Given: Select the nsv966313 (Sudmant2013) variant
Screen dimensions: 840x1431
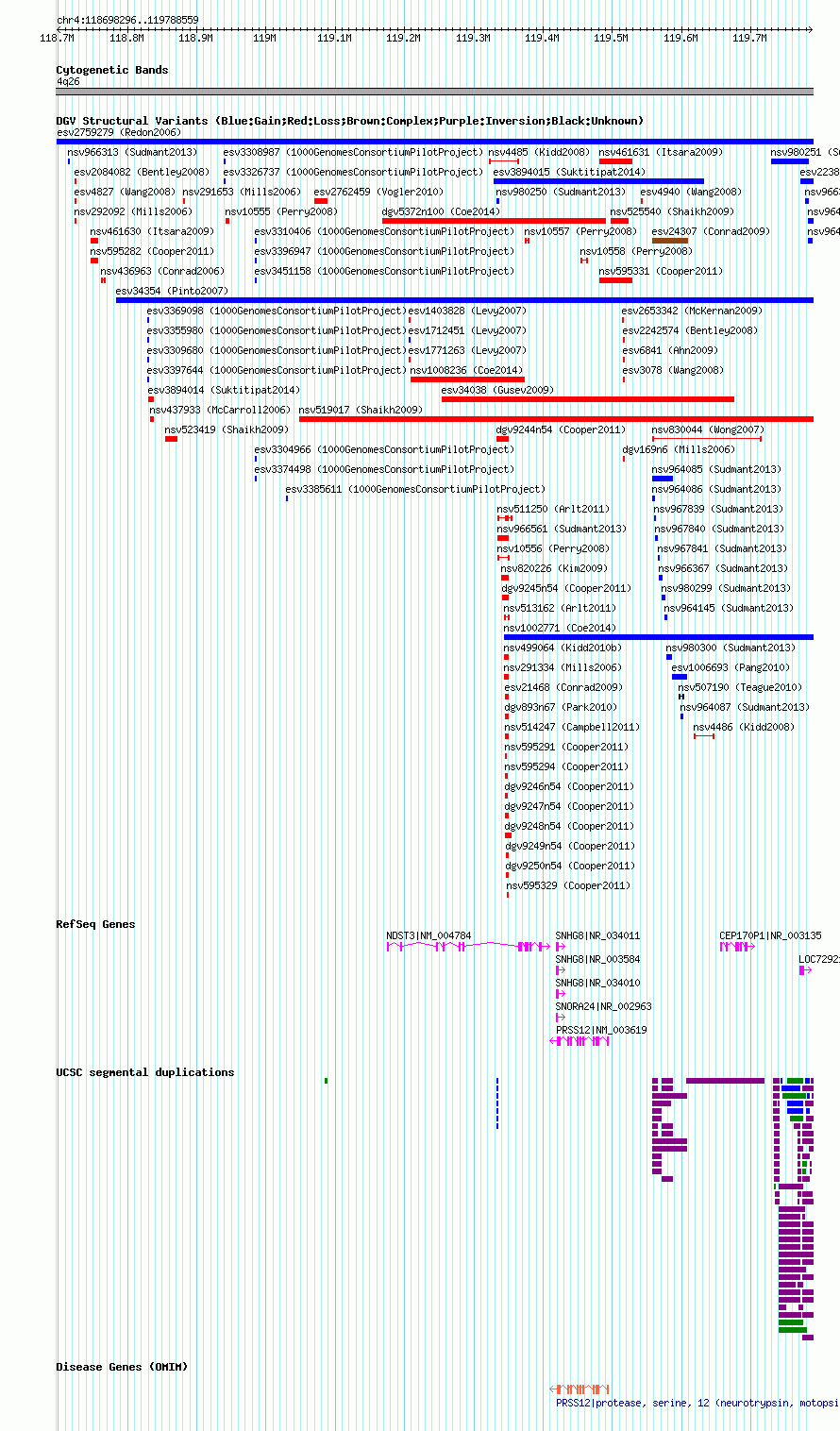Looking at the screenshot, I should (132, 152).
